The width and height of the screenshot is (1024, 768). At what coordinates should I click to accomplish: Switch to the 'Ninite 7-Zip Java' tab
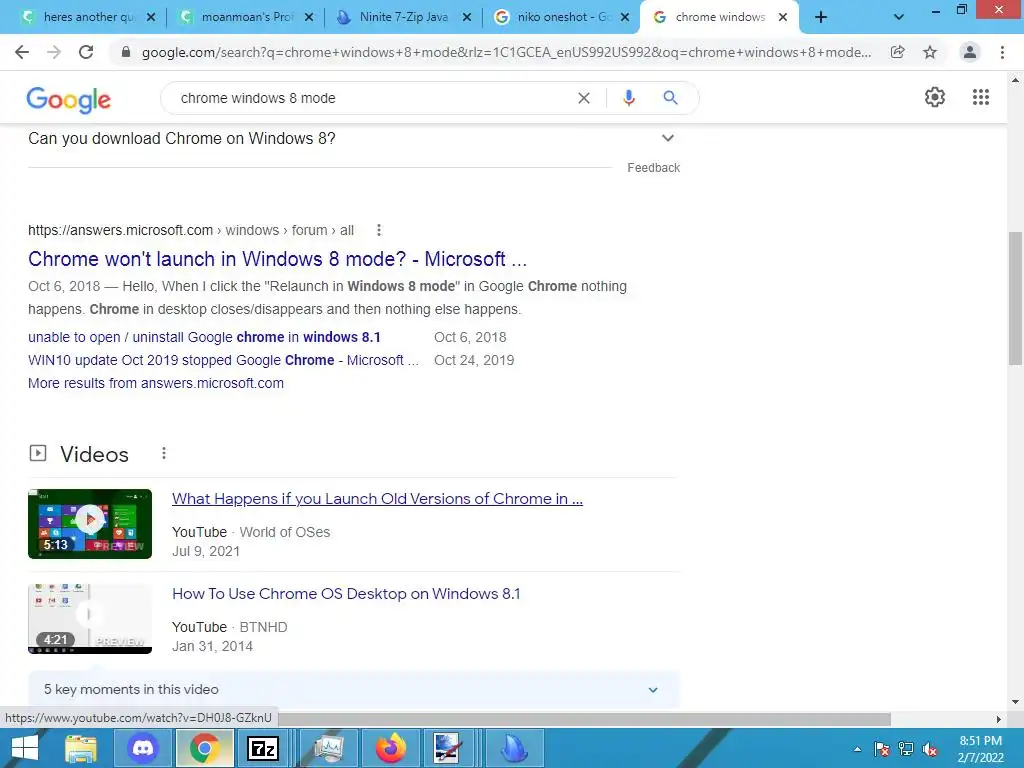point(404,17)
